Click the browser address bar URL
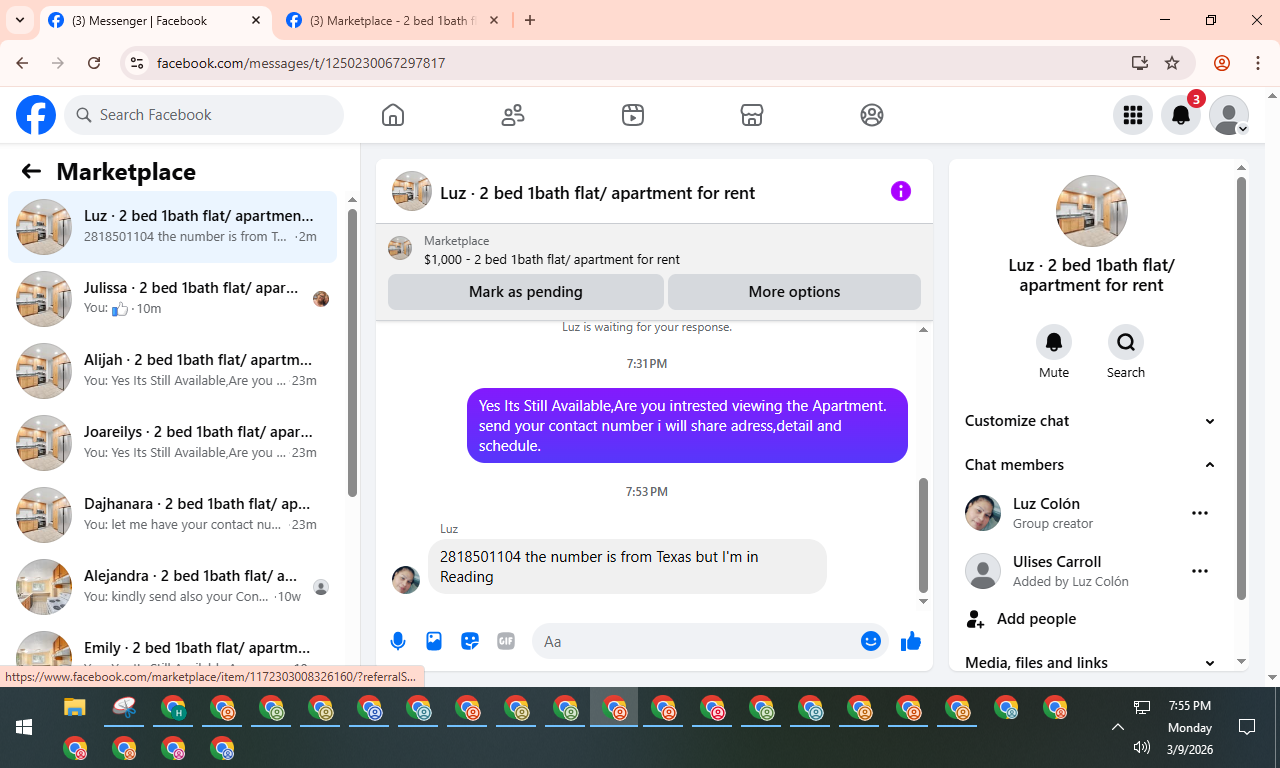1280x768 pixels. 300,63
